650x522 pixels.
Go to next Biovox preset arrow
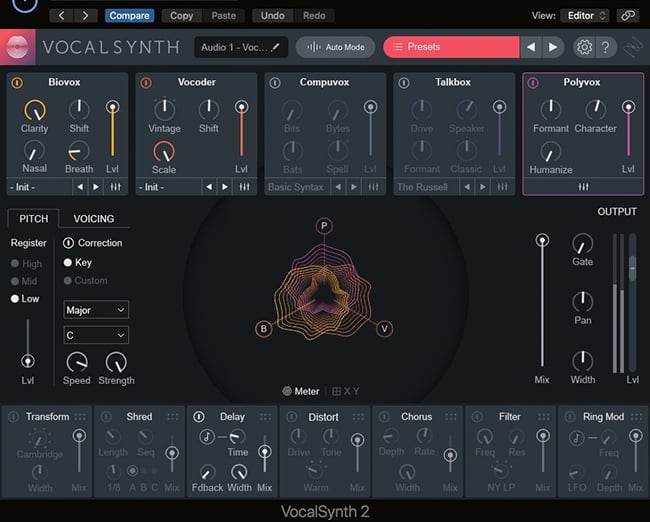point(96,187)
